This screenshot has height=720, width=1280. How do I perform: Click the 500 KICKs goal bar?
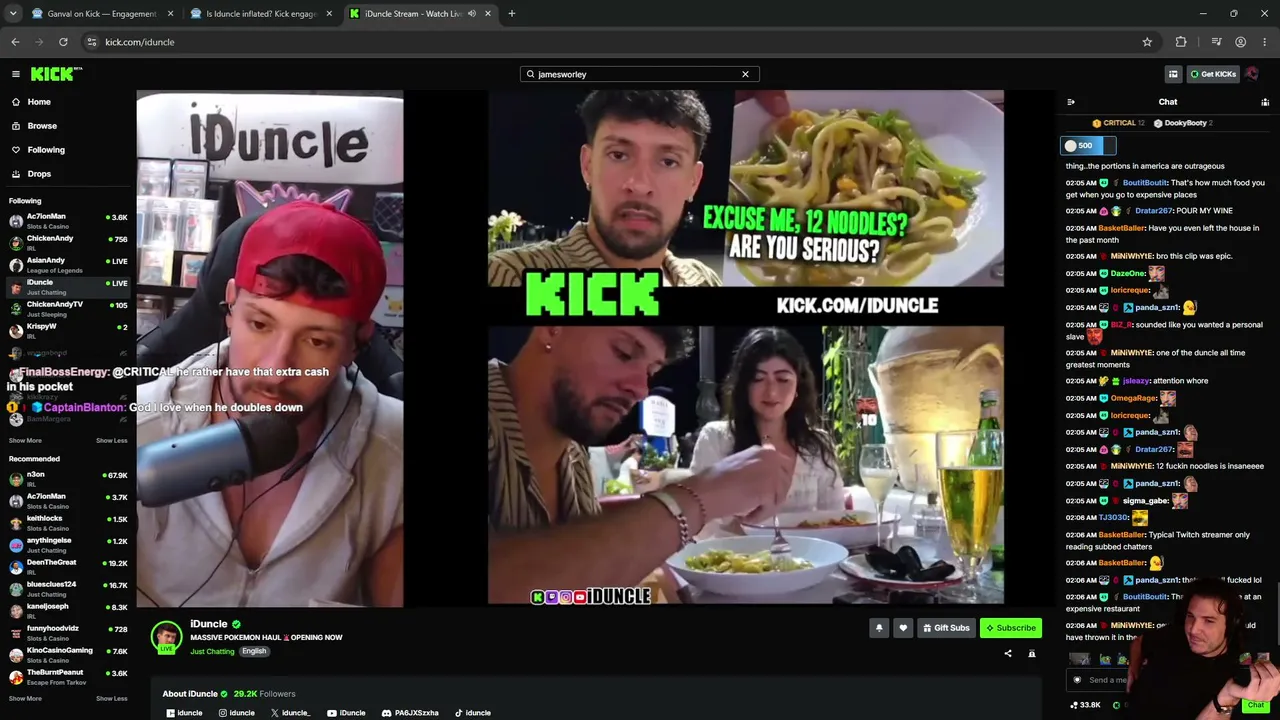[1088, 146]
